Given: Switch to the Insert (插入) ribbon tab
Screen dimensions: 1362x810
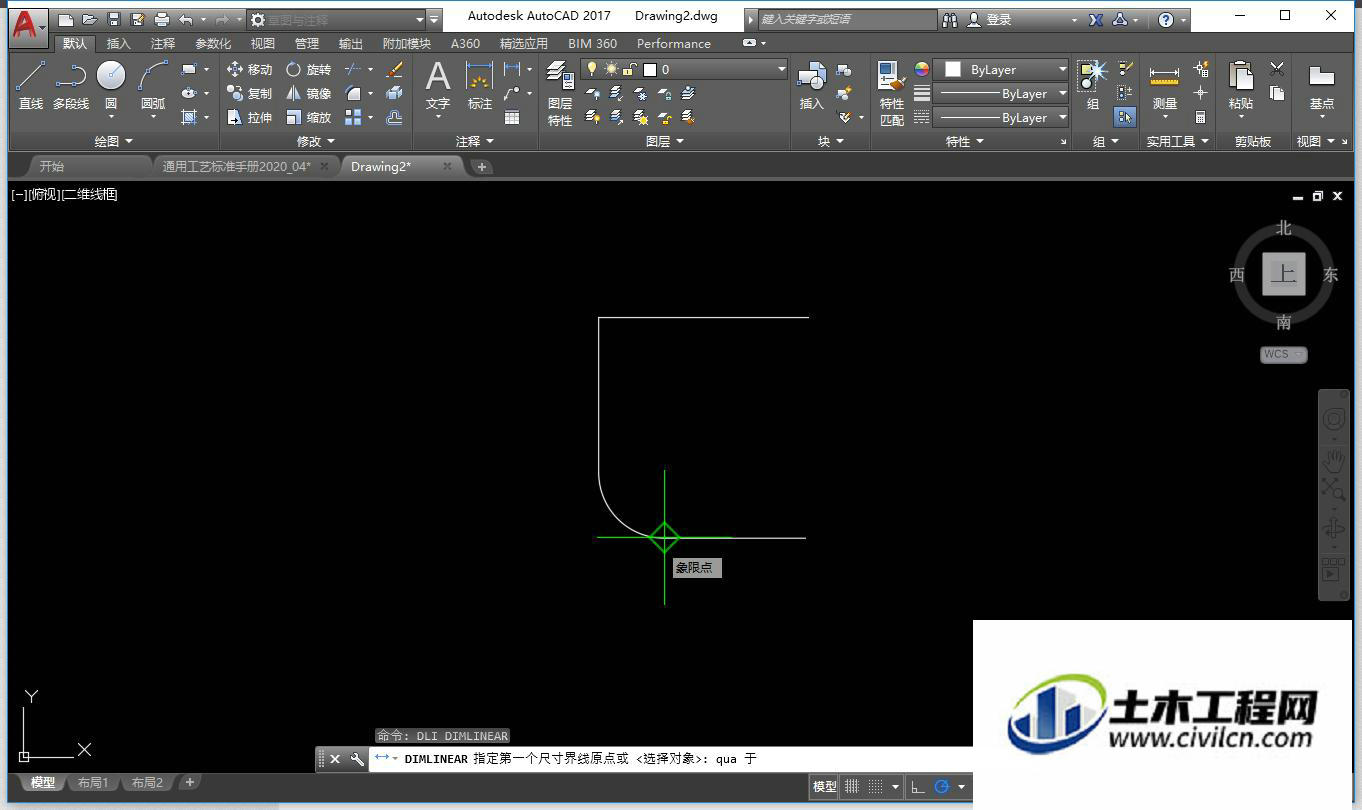Looking at the screenshot, I should pyautogui.click(x=118, y=43).
